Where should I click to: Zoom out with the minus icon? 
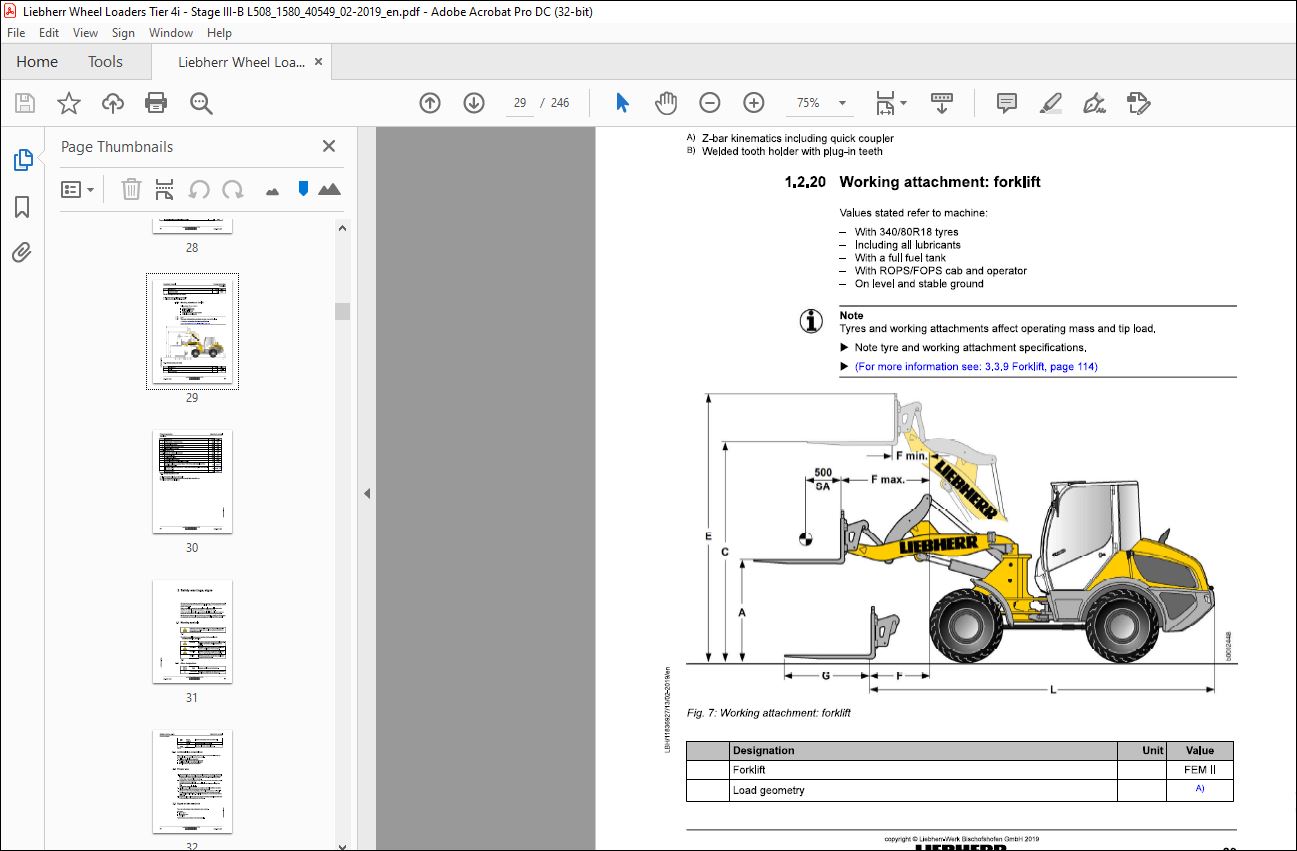point(710,103)
